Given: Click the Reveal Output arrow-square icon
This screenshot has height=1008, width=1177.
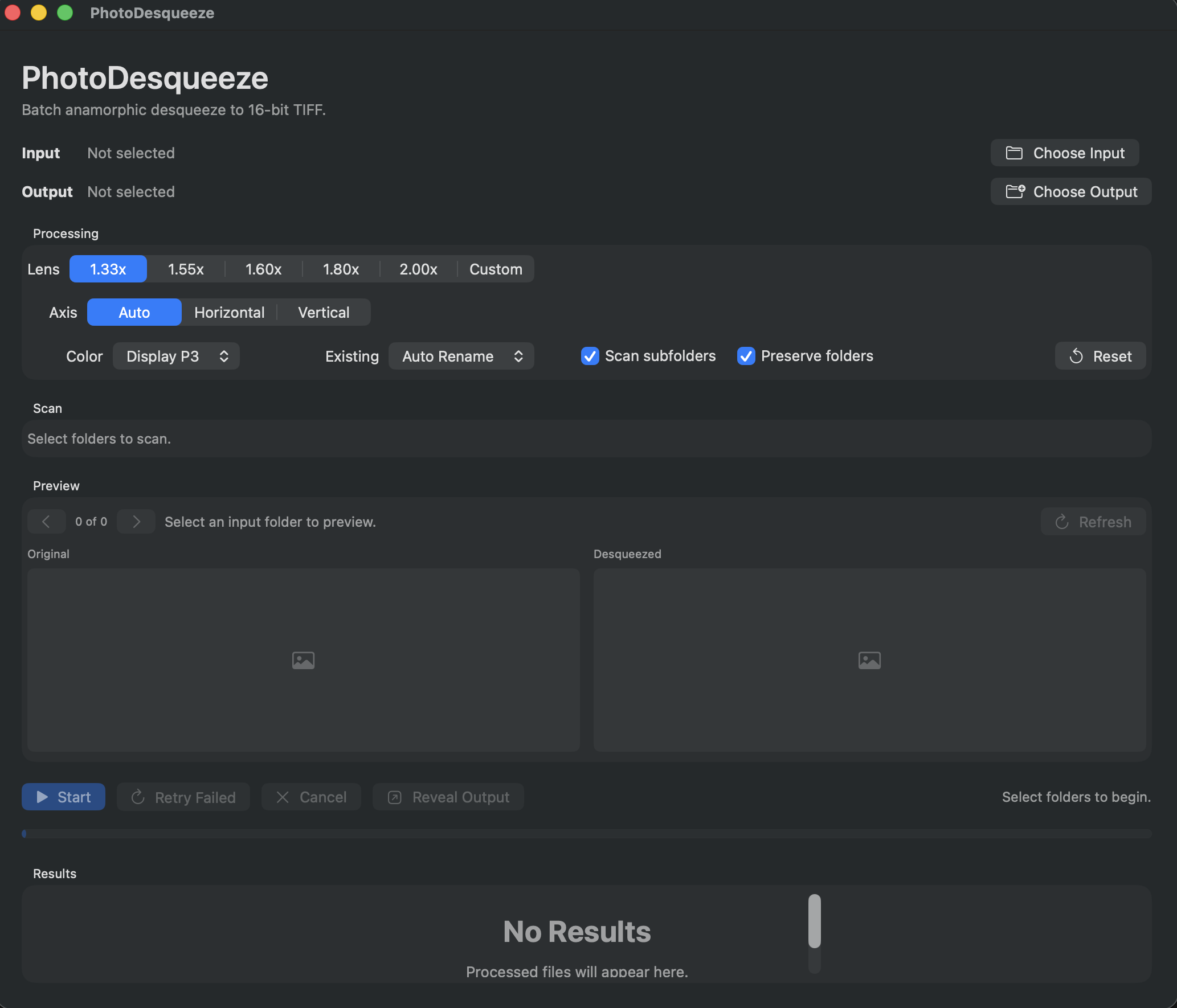Looking at the screenshot, I should pyautogui.click(x=395, y=797).
